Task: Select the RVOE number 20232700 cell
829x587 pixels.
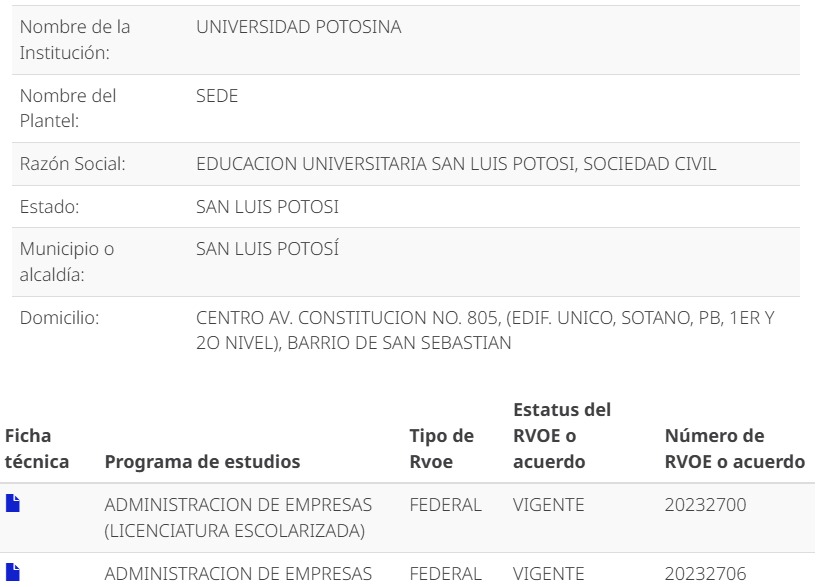Action: tap(705, 505)
